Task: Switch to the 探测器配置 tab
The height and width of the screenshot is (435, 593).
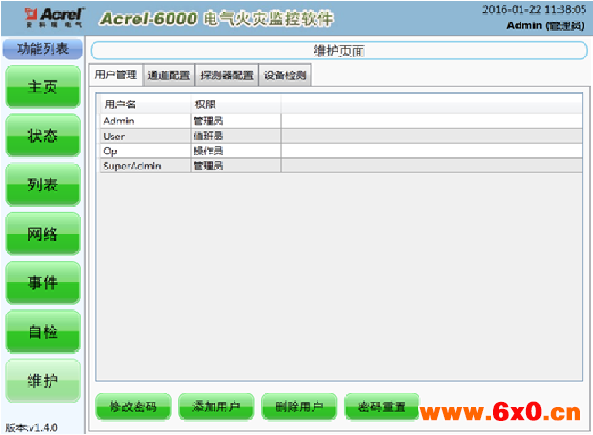Action: click(x=227, y=75)
